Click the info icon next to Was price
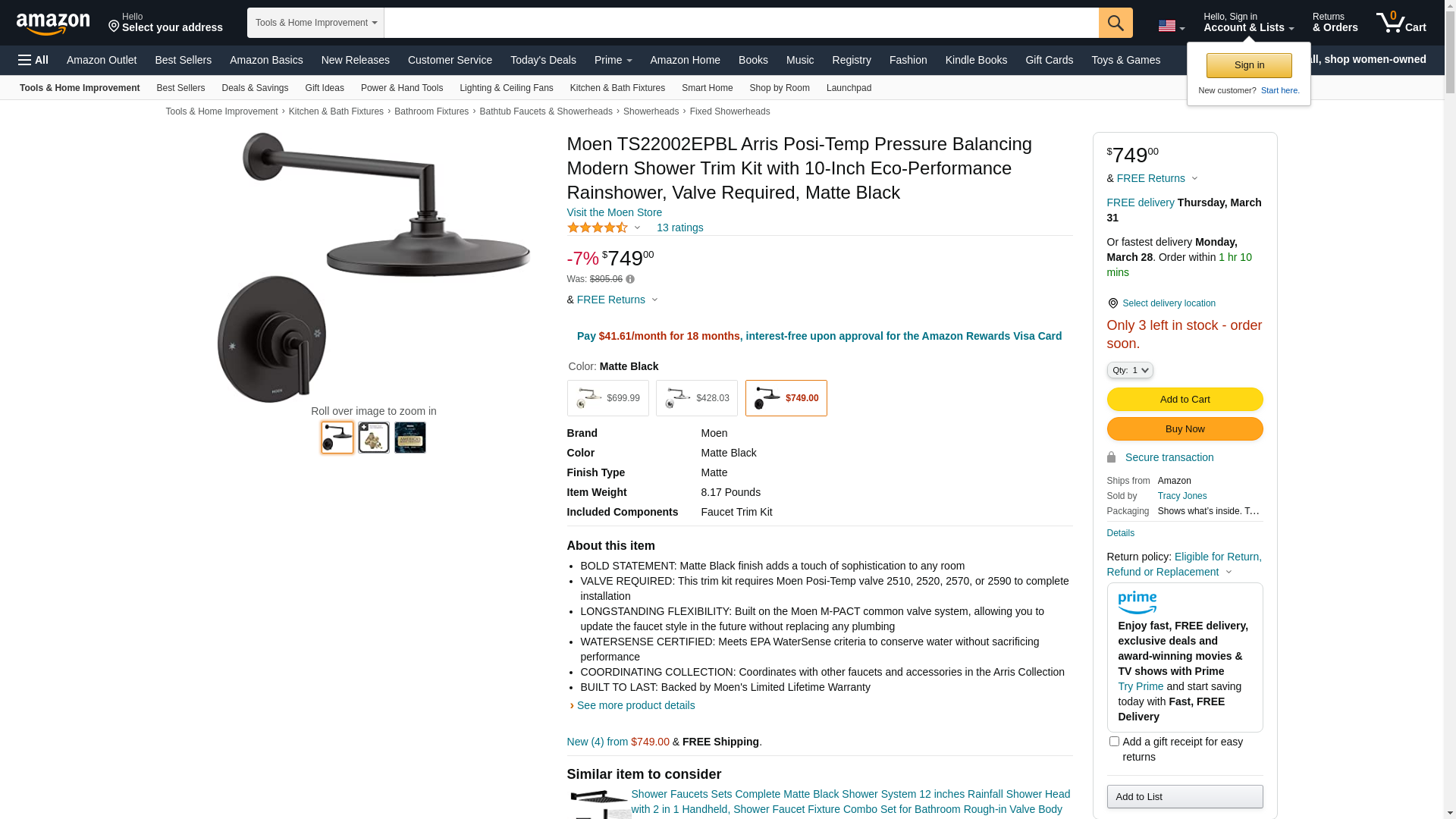 click(630, 279)
